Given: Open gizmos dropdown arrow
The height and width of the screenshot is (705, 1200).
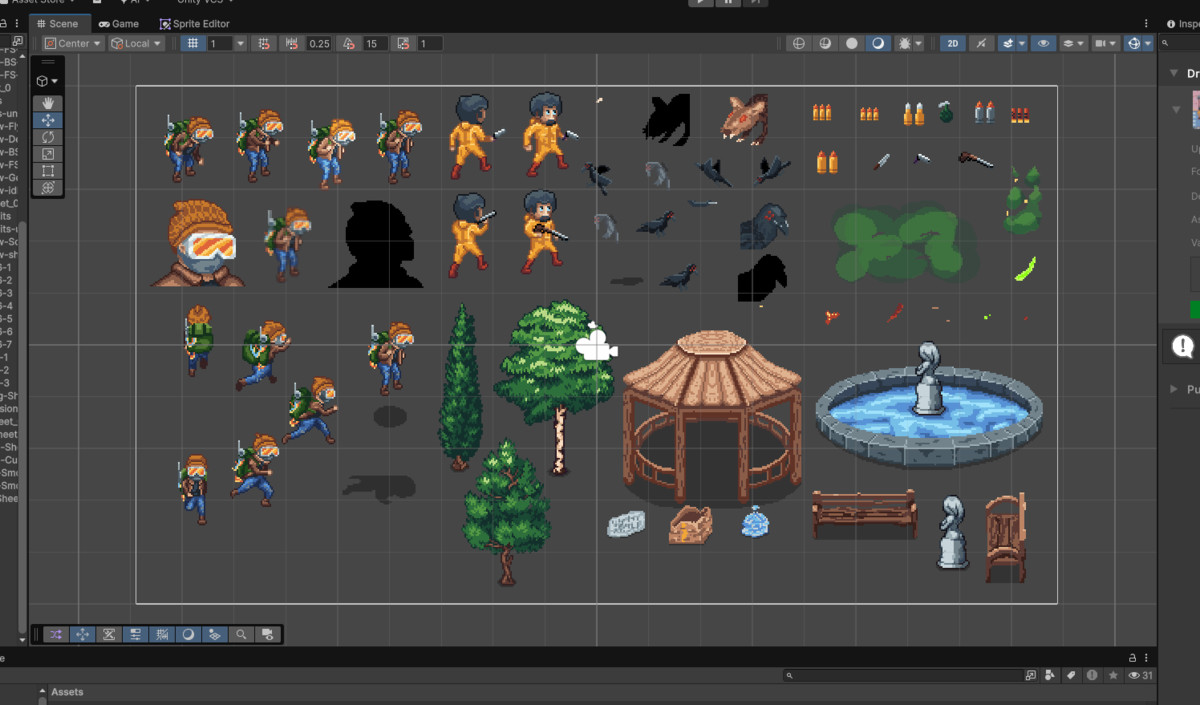Looking at the screenshot, I should click(1148, 44).
